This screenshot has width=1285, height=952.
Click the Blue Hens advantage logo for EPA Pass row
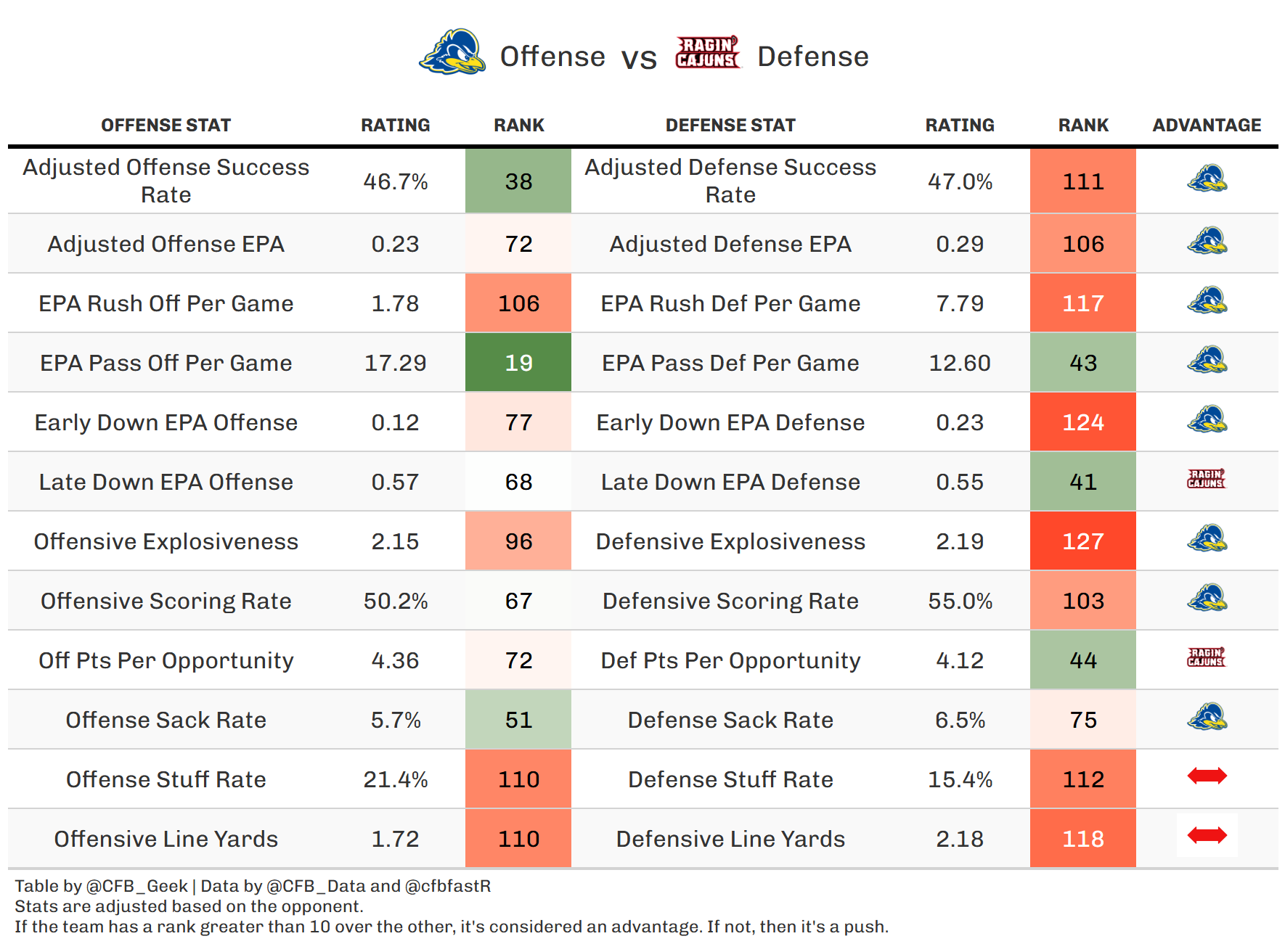click(x=1207, y=360)
